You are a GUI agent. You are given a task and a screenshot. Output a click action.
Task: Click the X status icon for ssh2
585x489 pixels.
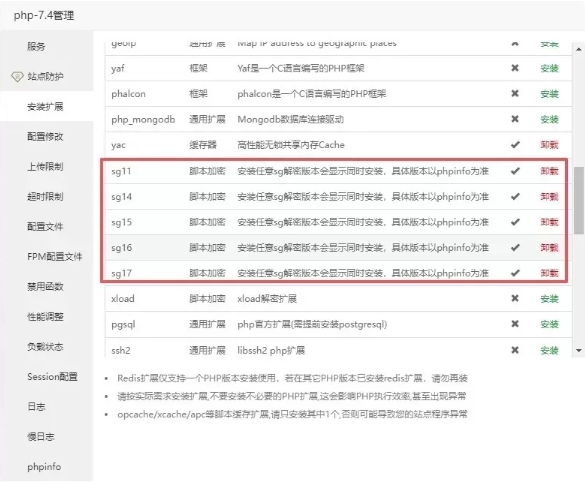(515, 350)
